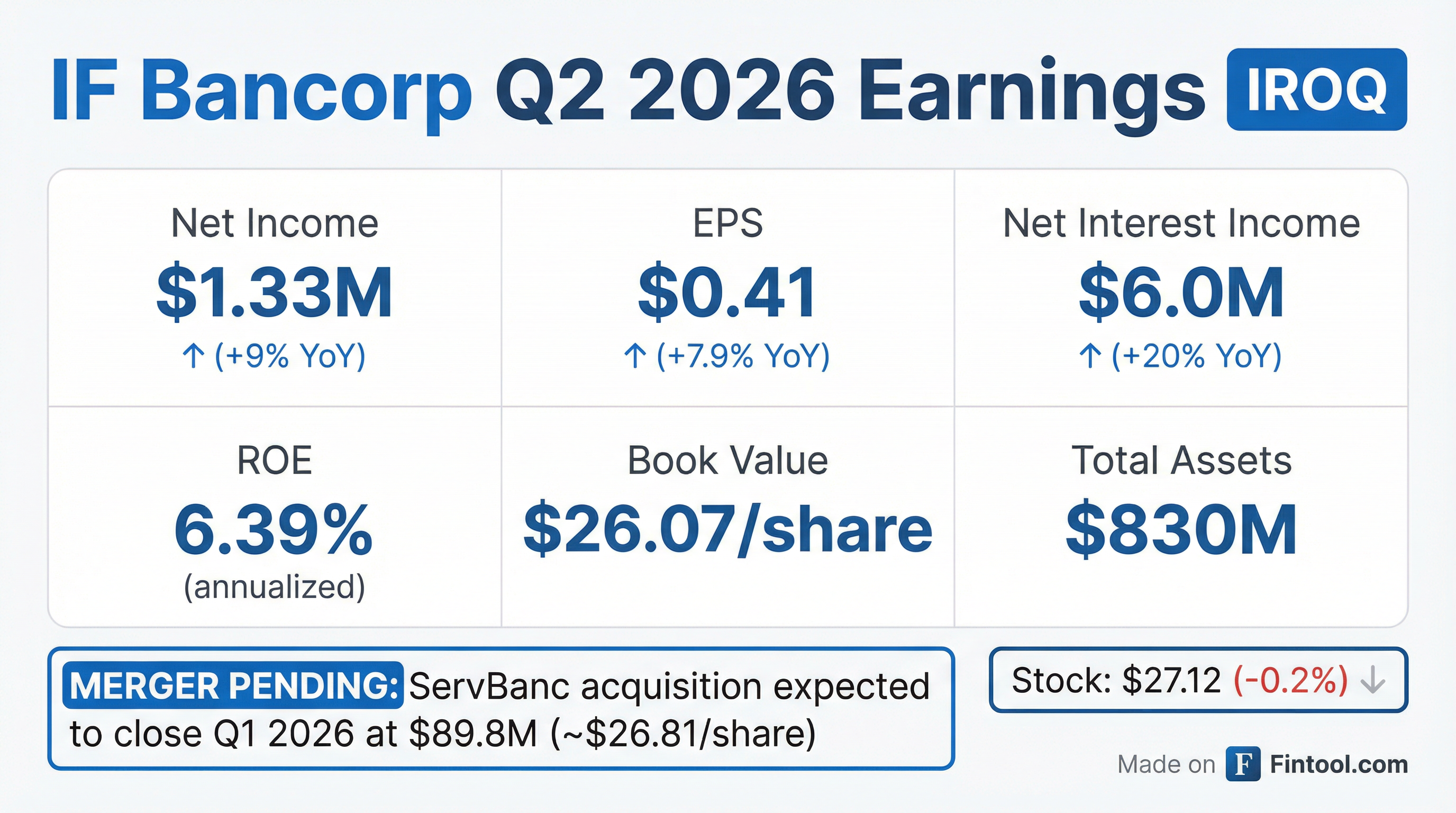Click the up arrow beside +9% YoY
Viewport: 1456px width, 813px height.
[193, 356]
